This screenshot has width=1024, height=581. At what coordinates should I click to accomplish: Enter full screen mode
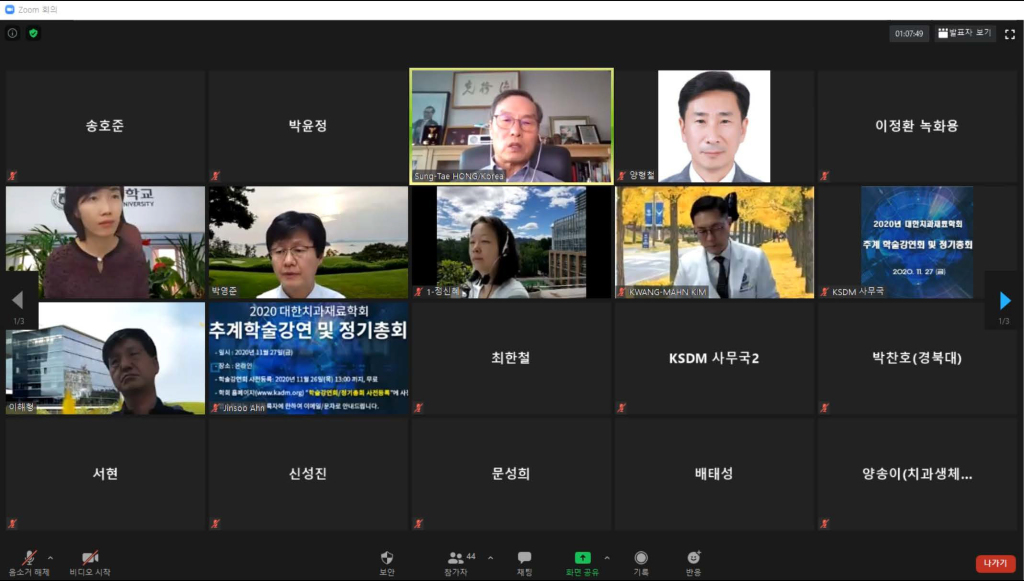pyautogui.click(x=1009, y=33)
